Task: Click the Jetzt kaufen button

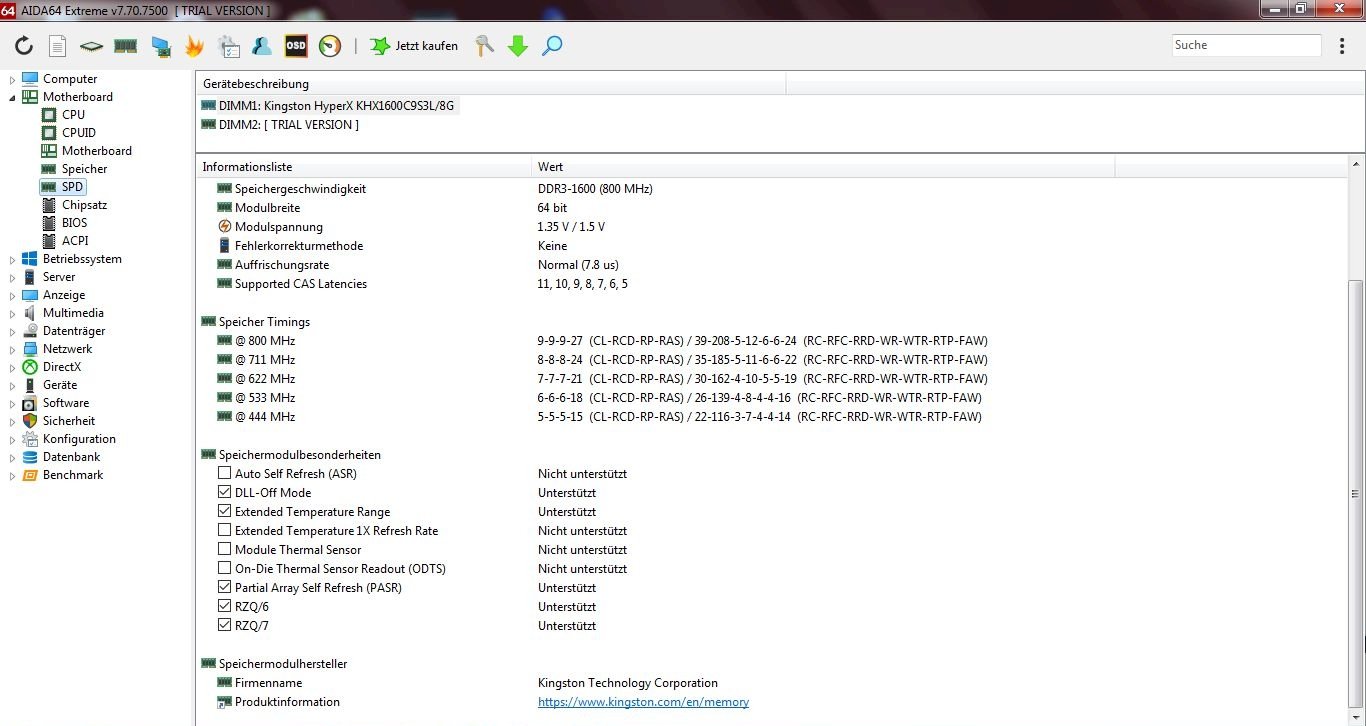Action: [414, 46]
